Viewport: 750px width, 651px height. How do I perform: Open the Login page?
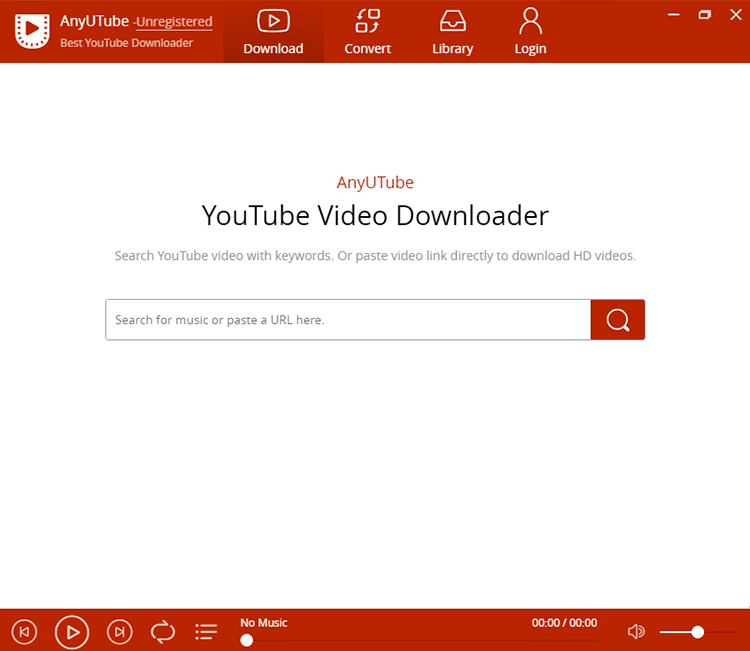530,32
